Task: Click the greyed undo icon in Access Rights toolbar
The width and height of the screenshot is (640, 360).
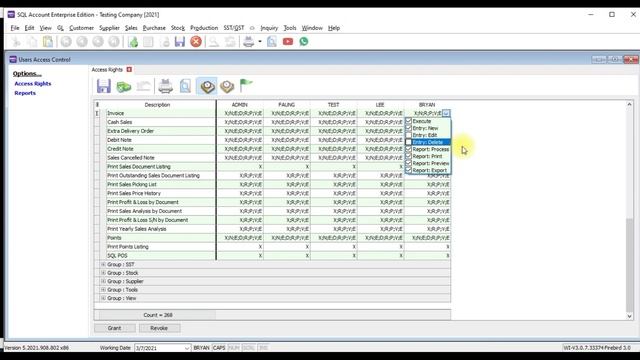Action: 144,87
